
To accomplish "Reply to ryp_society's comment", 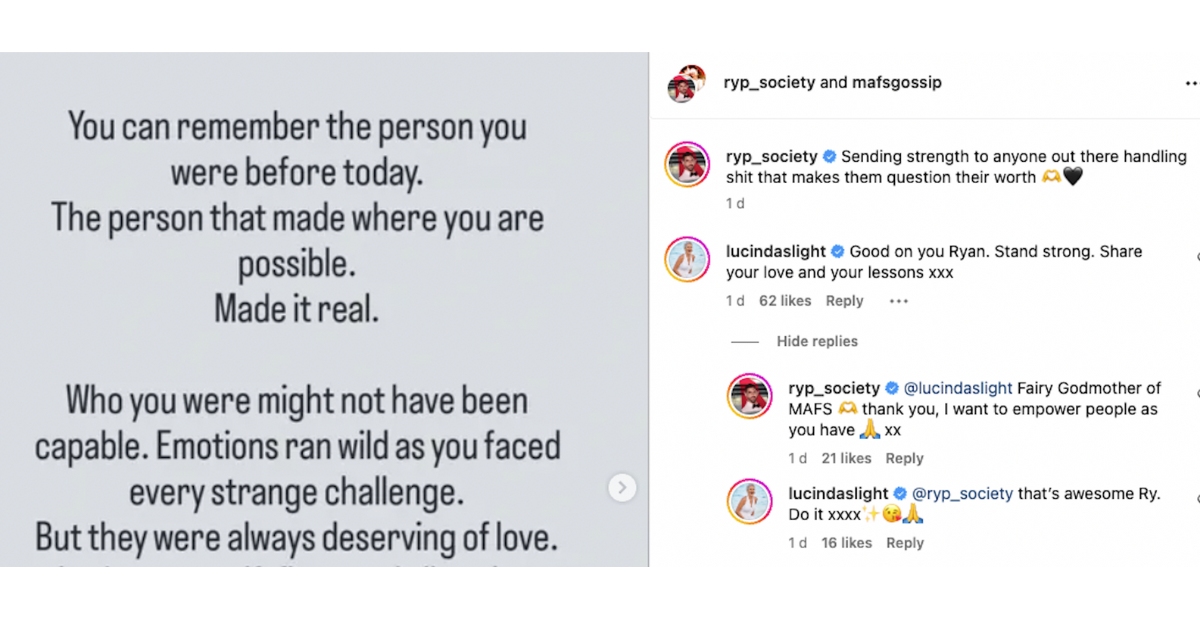I will click(904, 458).
